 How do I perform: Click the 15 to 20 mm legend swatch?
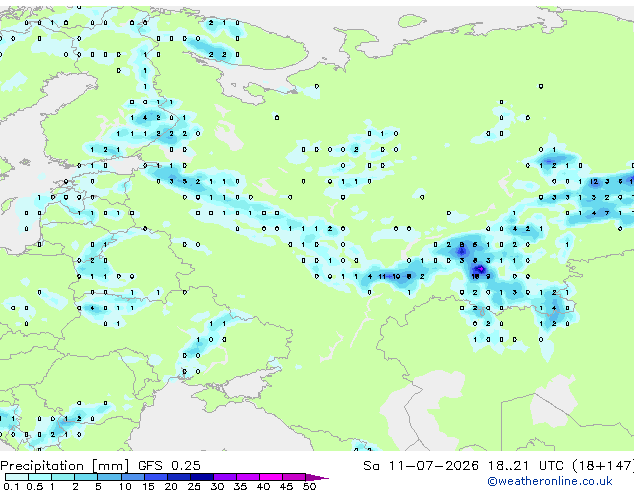pyautogui.click(x=155, y=477)
